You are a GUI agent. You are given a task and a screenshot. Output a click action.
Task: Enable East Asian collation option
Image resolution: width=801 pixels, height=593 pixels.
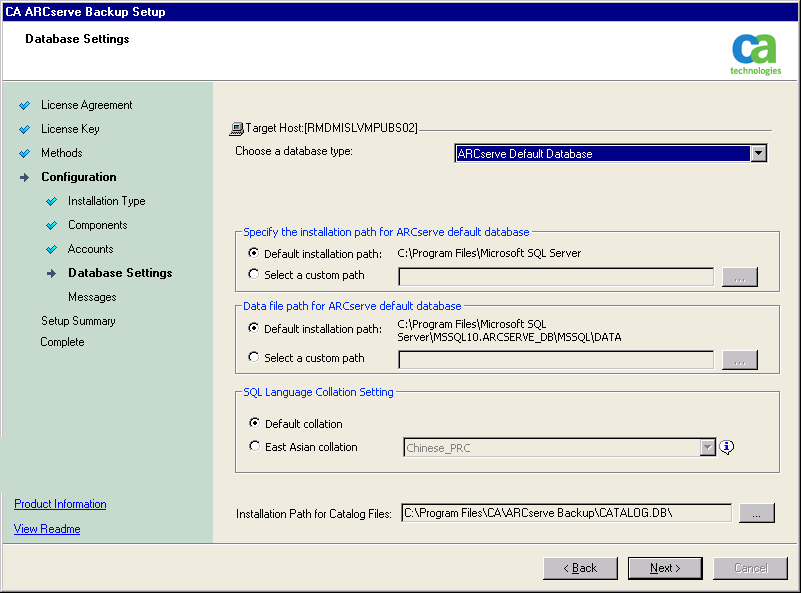pos(254,447)
